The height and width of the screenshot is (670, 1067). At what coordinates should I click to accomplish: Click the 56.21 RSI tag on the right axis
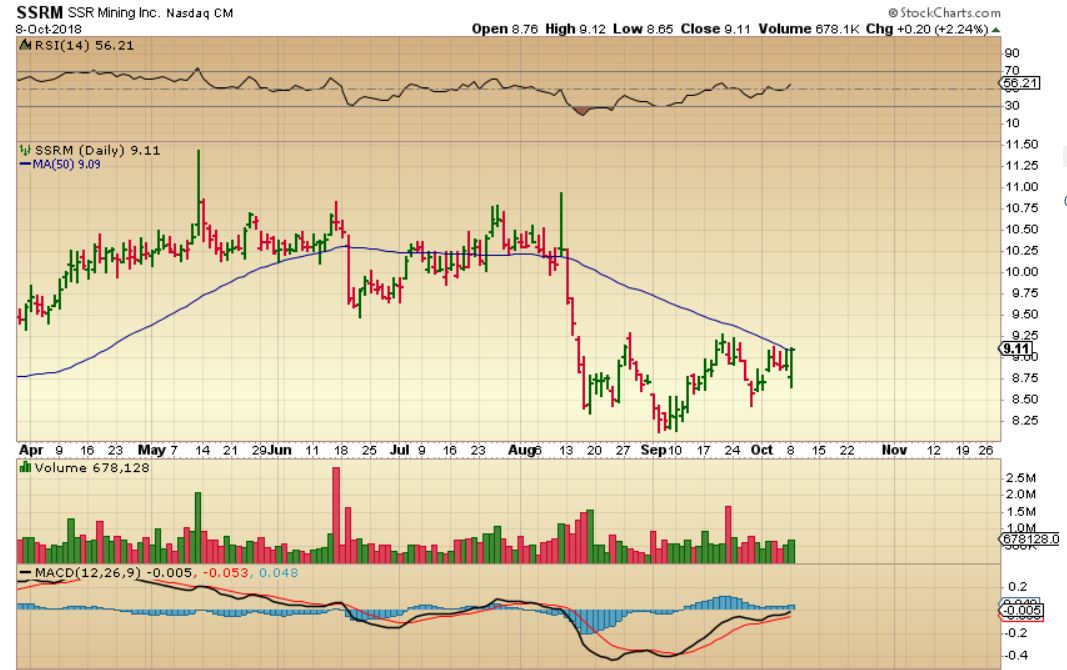tap(1021, 83)
